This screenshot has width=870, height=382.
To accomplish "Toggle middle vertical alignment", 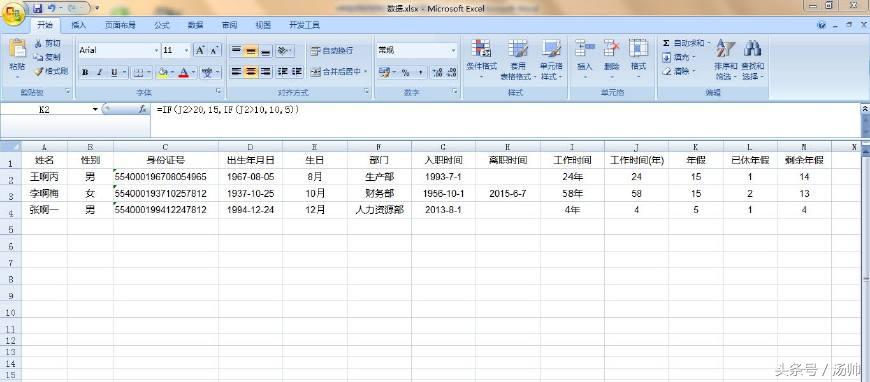I will pyautogui.click(x=251, y=51).
